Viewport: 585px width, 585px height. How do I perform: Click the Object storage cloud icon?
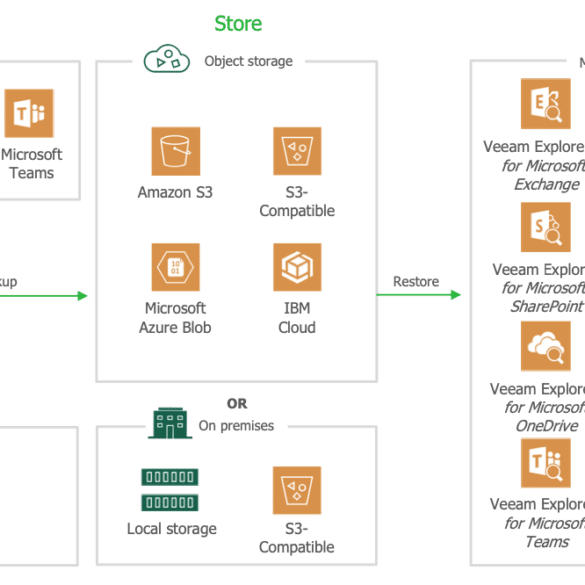click(167, 59)
